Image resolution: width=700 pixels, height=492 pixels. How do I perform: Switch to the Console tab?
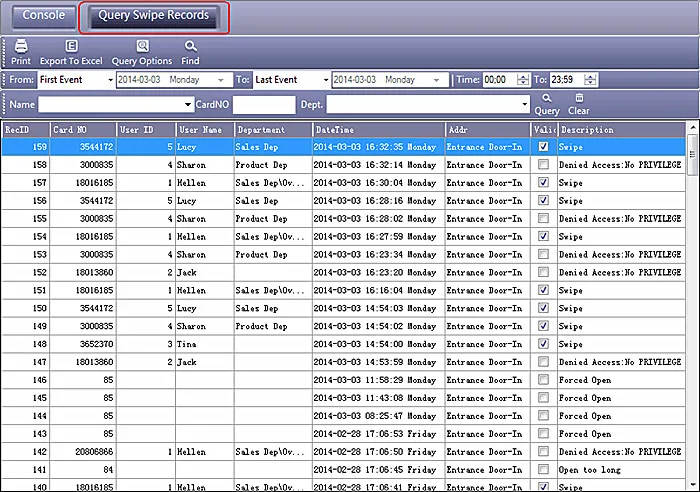(44, 16)
